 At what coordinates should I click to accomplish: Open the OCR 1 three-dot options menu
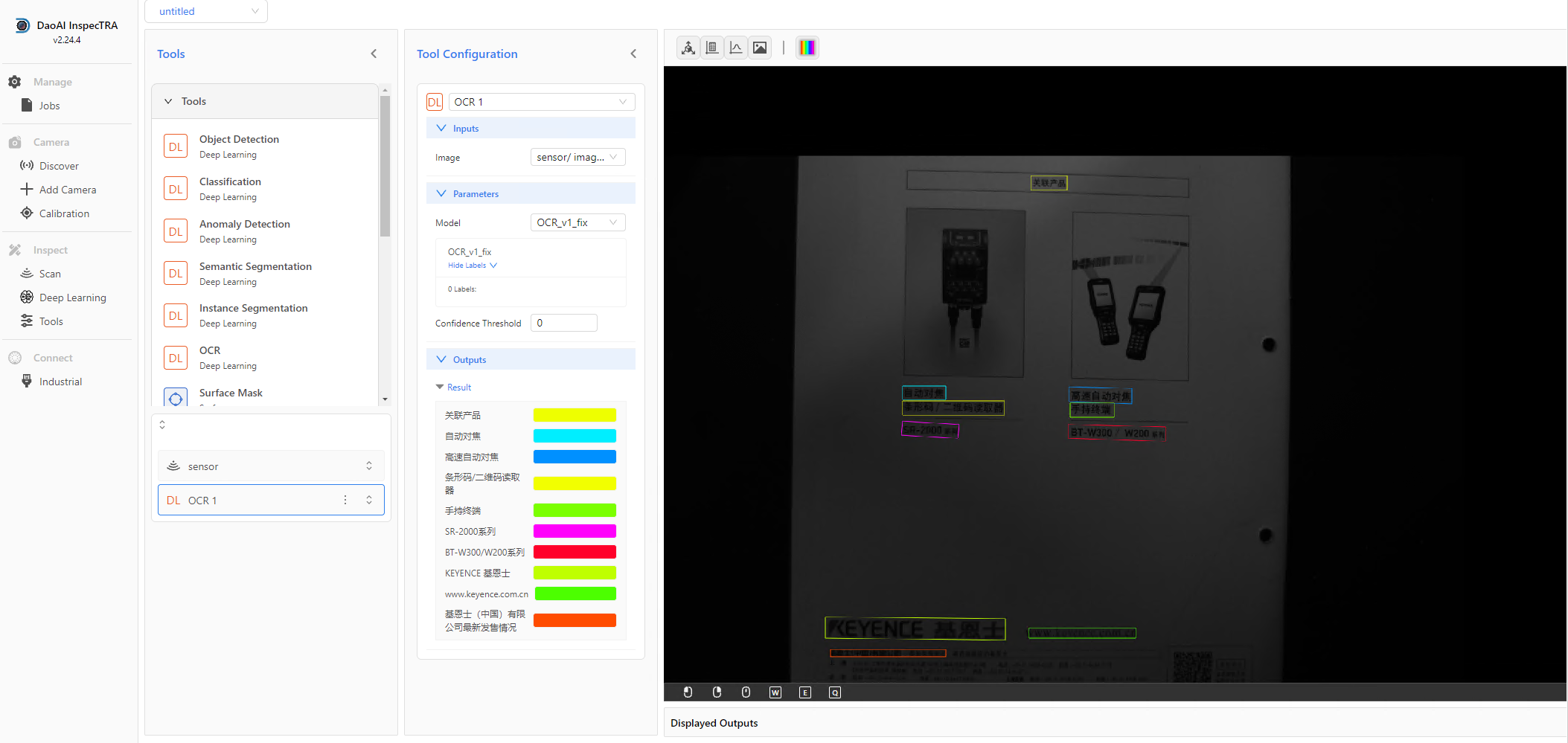pyautogui.click(x=345, y=500)
